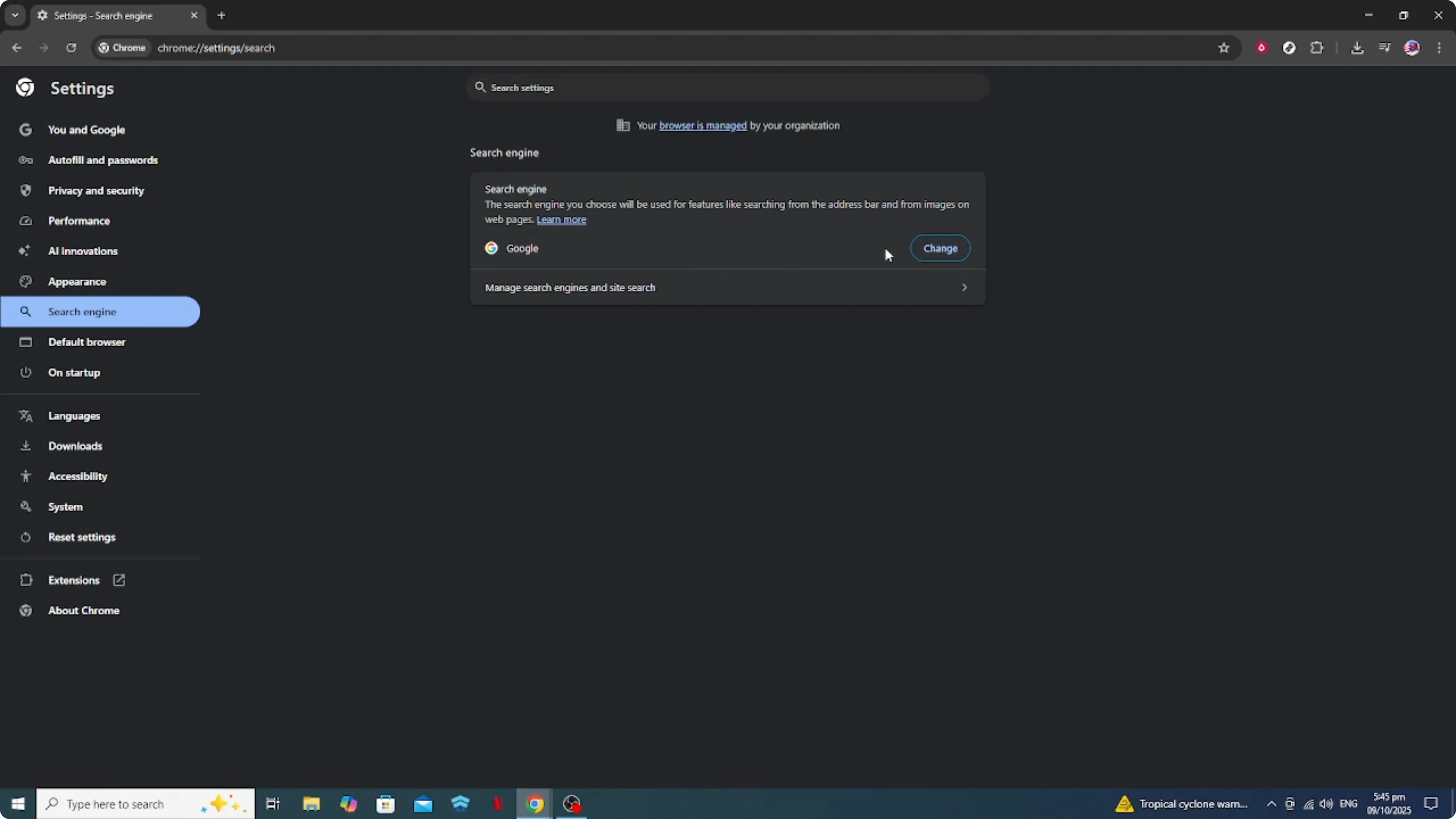Click the ENG language indicator
The height and width of the screenshot is (819, 1456).
(x=1348, y=804)
